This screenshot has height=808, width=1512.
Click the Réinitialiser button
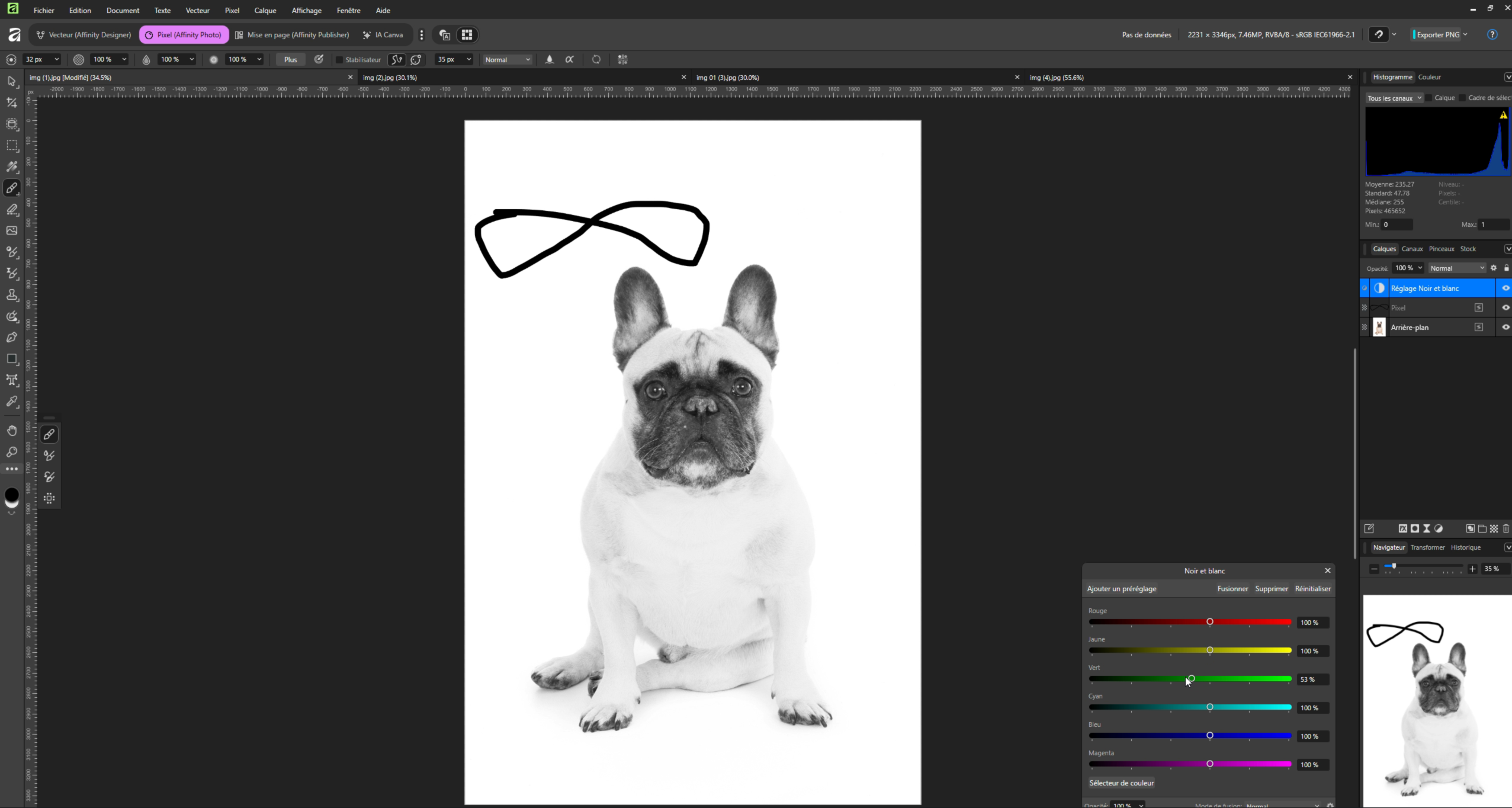click(x=1312, y=589)
